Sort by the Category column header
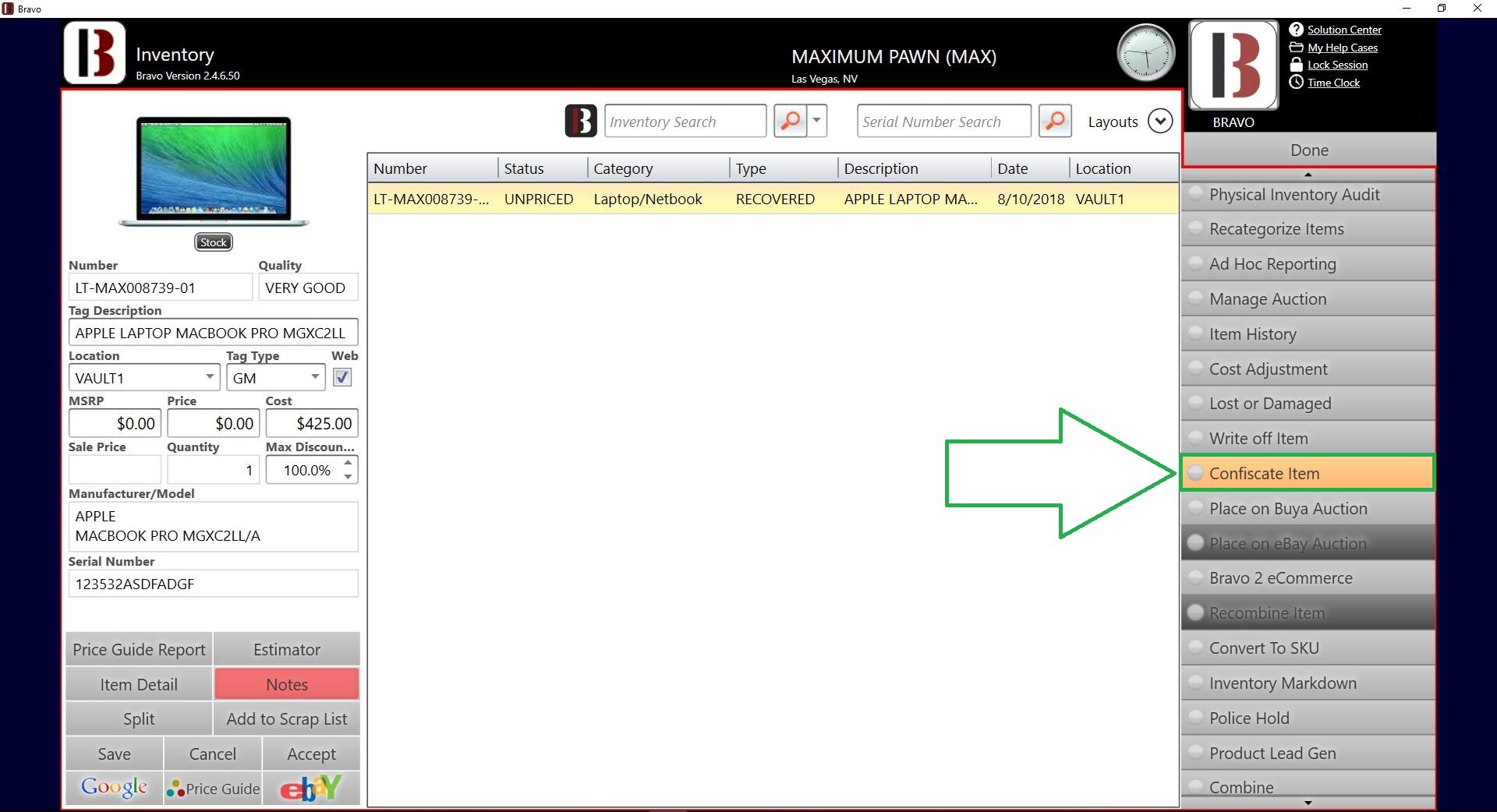This screenshot has width=1497, height=812. [x=659, y=168]
